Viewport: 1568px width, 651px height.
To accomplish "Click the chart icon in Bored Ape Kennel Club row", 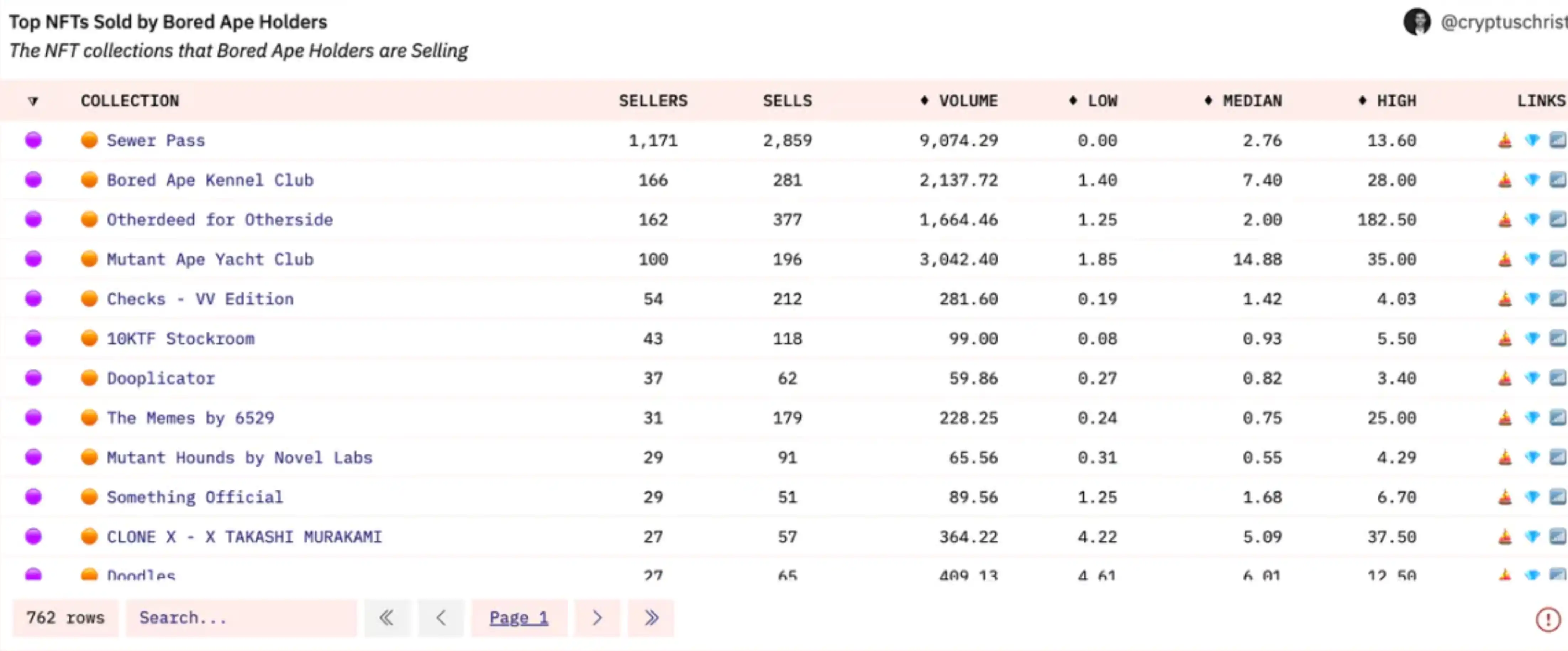I will click(1558, 180).
